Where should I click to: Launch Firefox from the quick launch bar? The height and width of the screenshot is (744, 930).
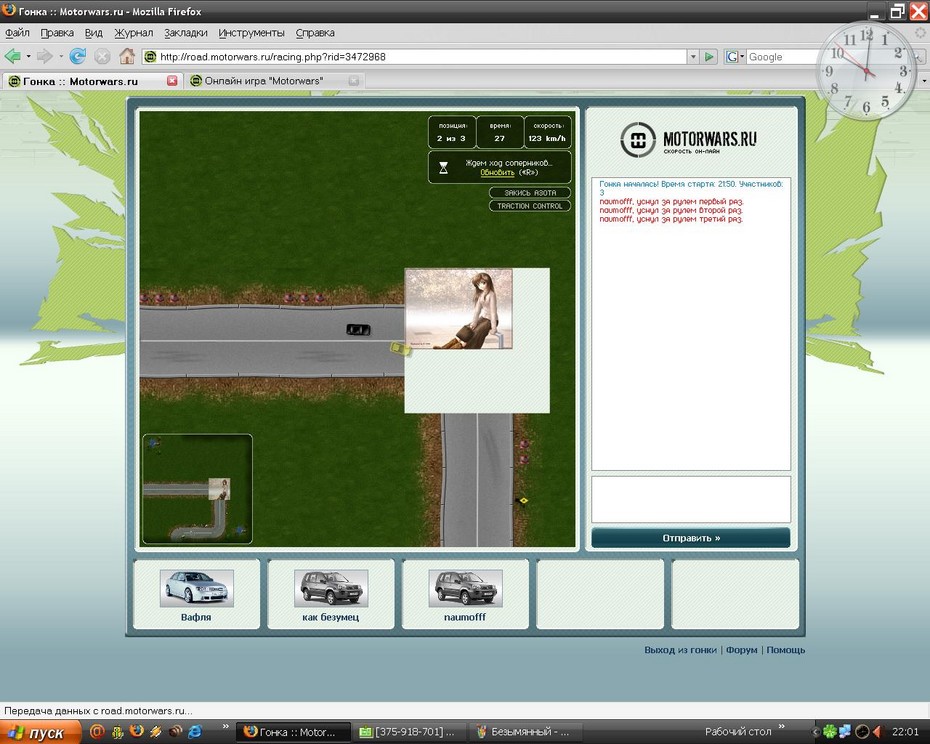tap(136, 732)
